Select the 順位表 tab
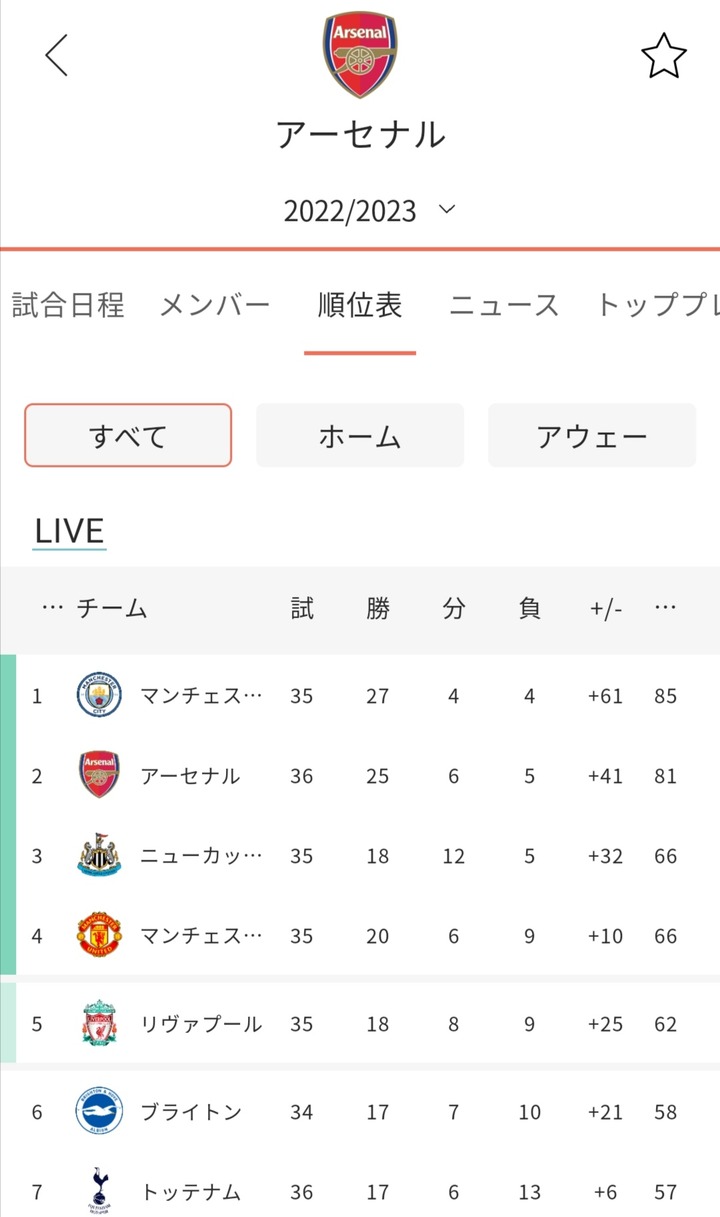 tap(360, 305)
